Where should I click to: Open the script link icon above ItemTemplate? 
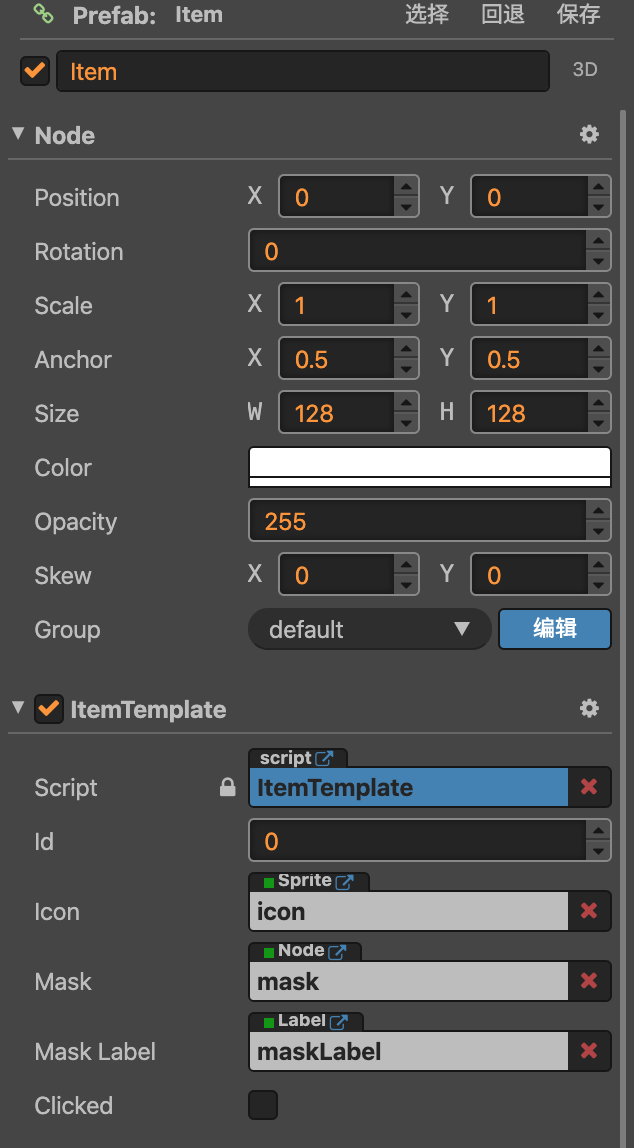click(x=325, y=758)
